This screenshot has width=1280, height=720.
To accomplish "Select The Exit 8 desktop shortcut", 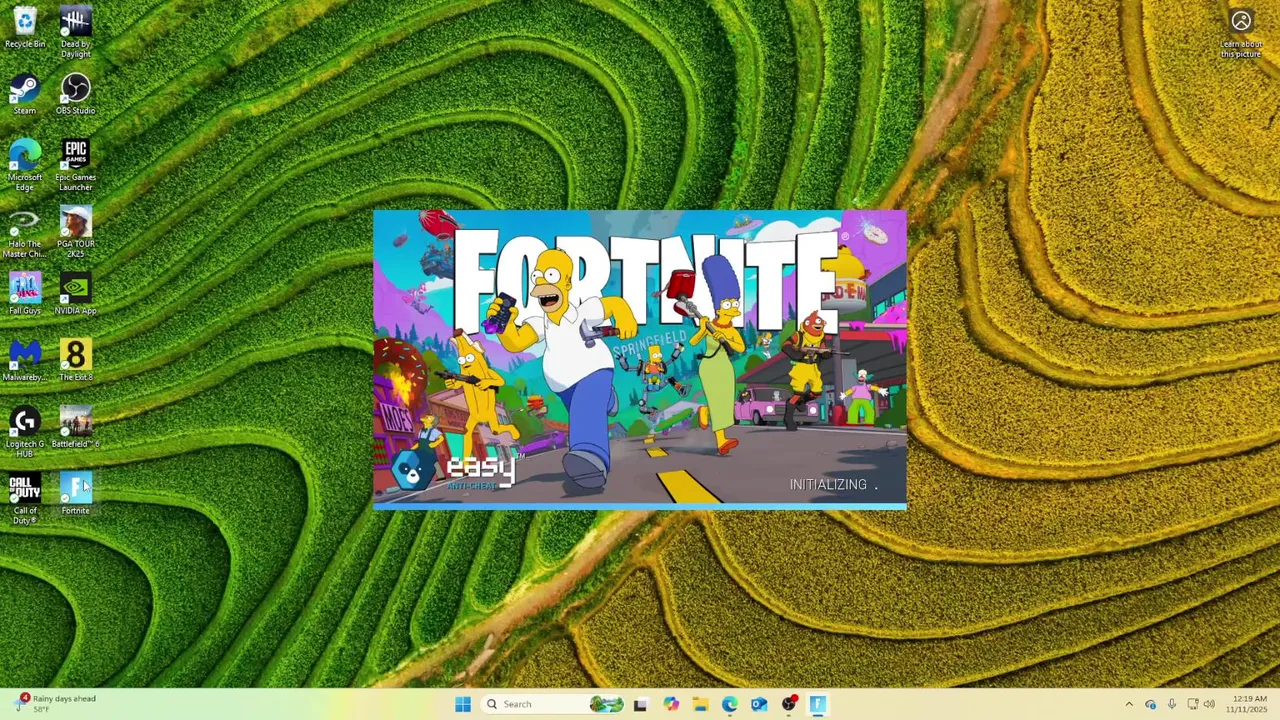I will tap(75, 361).
